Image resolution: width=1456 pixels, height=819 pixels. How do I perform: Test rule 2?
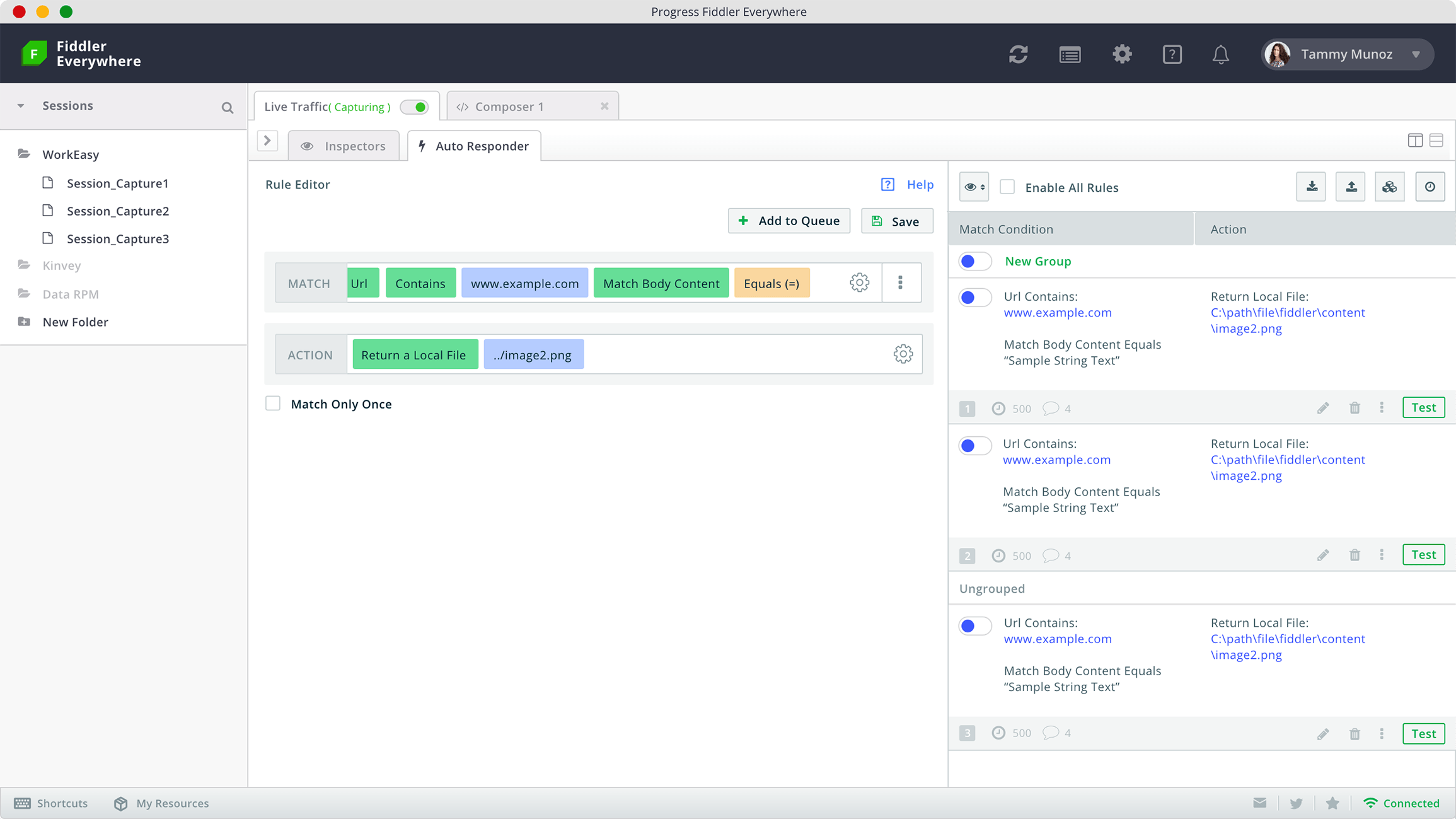(1424, 554)
